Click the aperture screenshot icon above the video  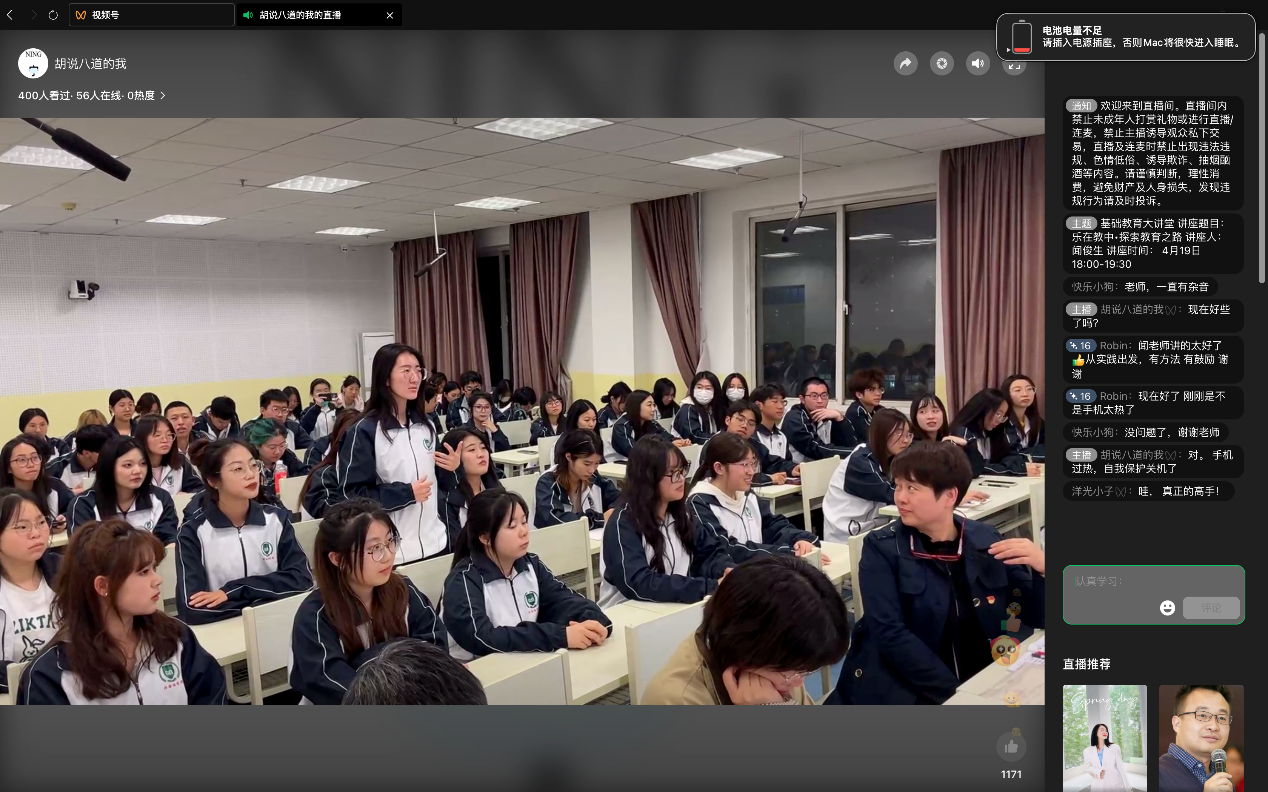[942, 64]
